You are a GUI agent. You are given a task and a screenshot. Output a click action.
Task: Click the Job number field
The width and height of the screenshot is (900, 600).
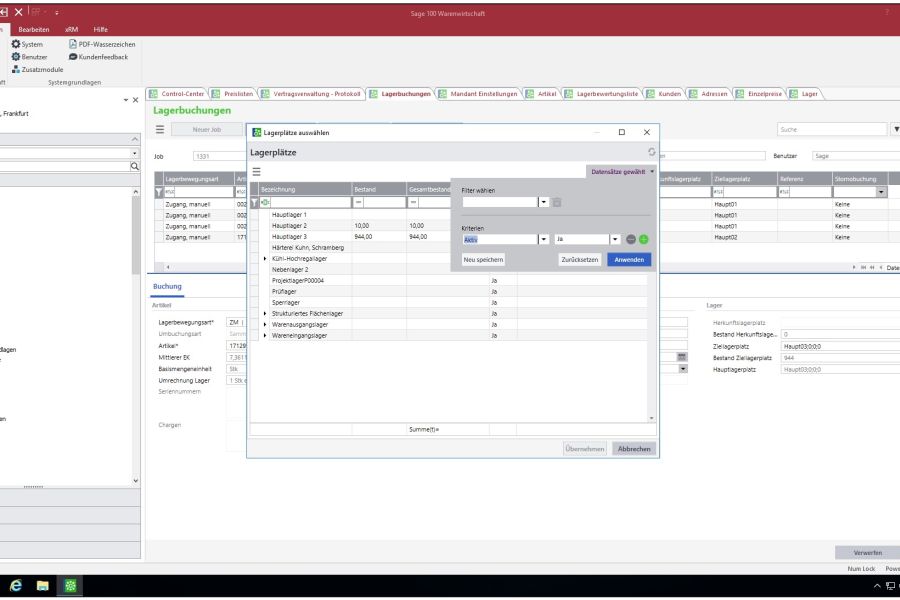220,156
